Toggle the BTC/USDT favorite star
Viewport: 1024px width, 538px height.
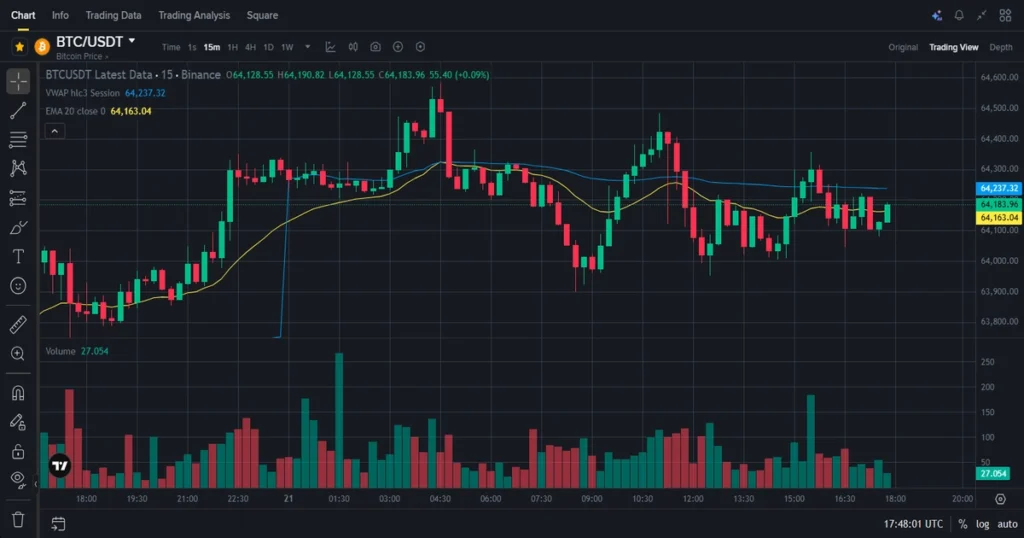(20, 47)
